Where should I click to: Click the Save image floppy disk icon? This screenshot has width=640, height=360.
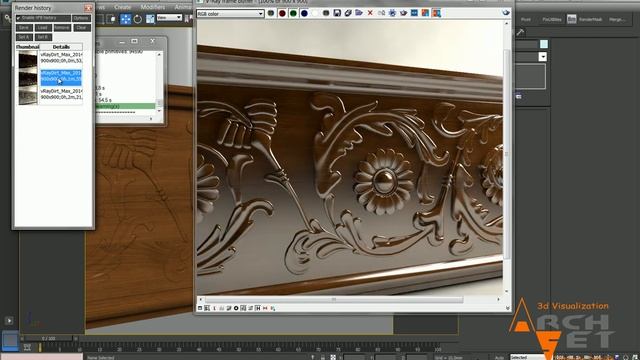pyautogui.click(x=337, y=13)
